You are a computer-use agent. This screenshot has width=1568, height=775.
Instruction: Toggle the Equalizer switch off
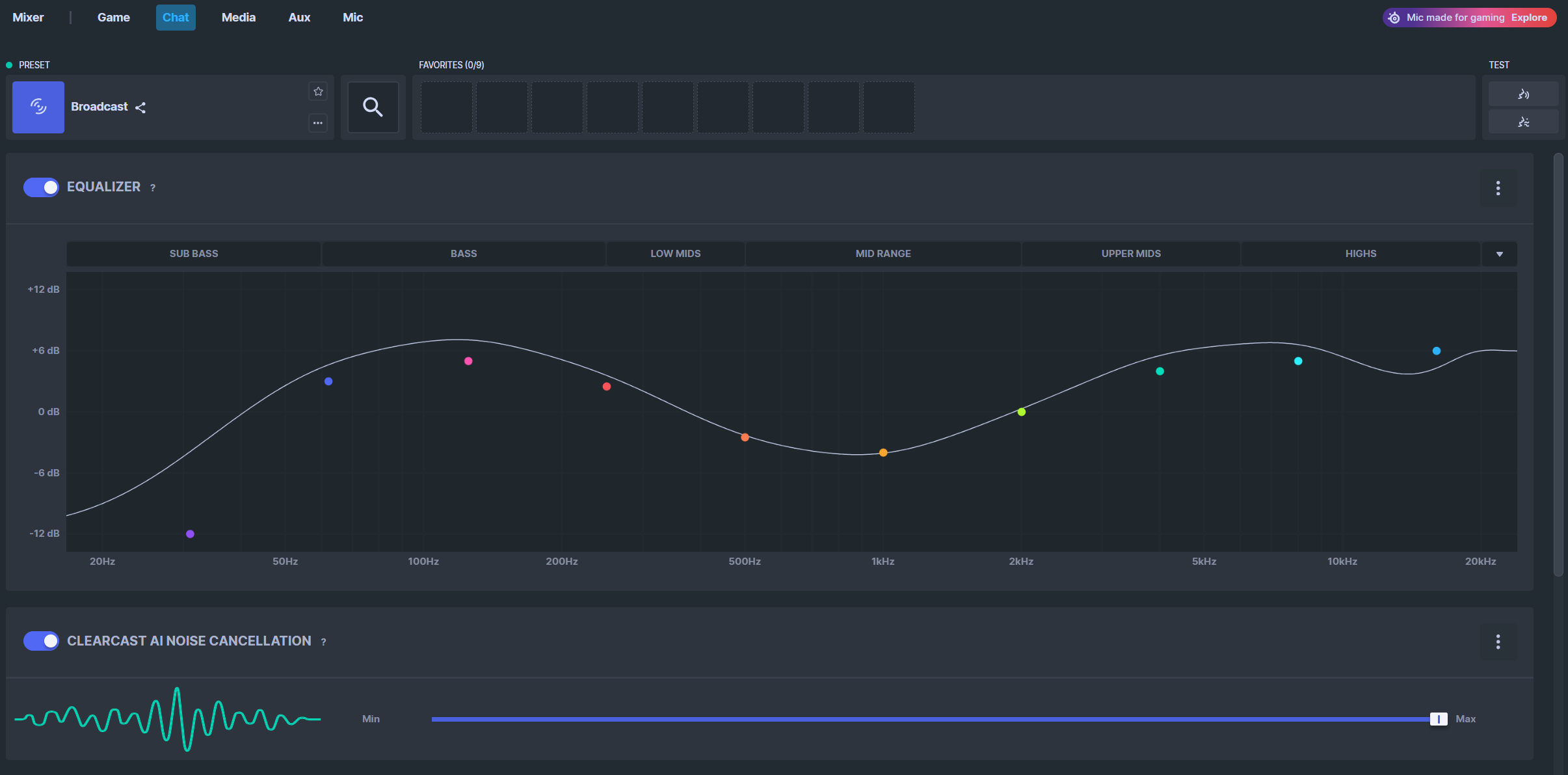pos(41,187)
